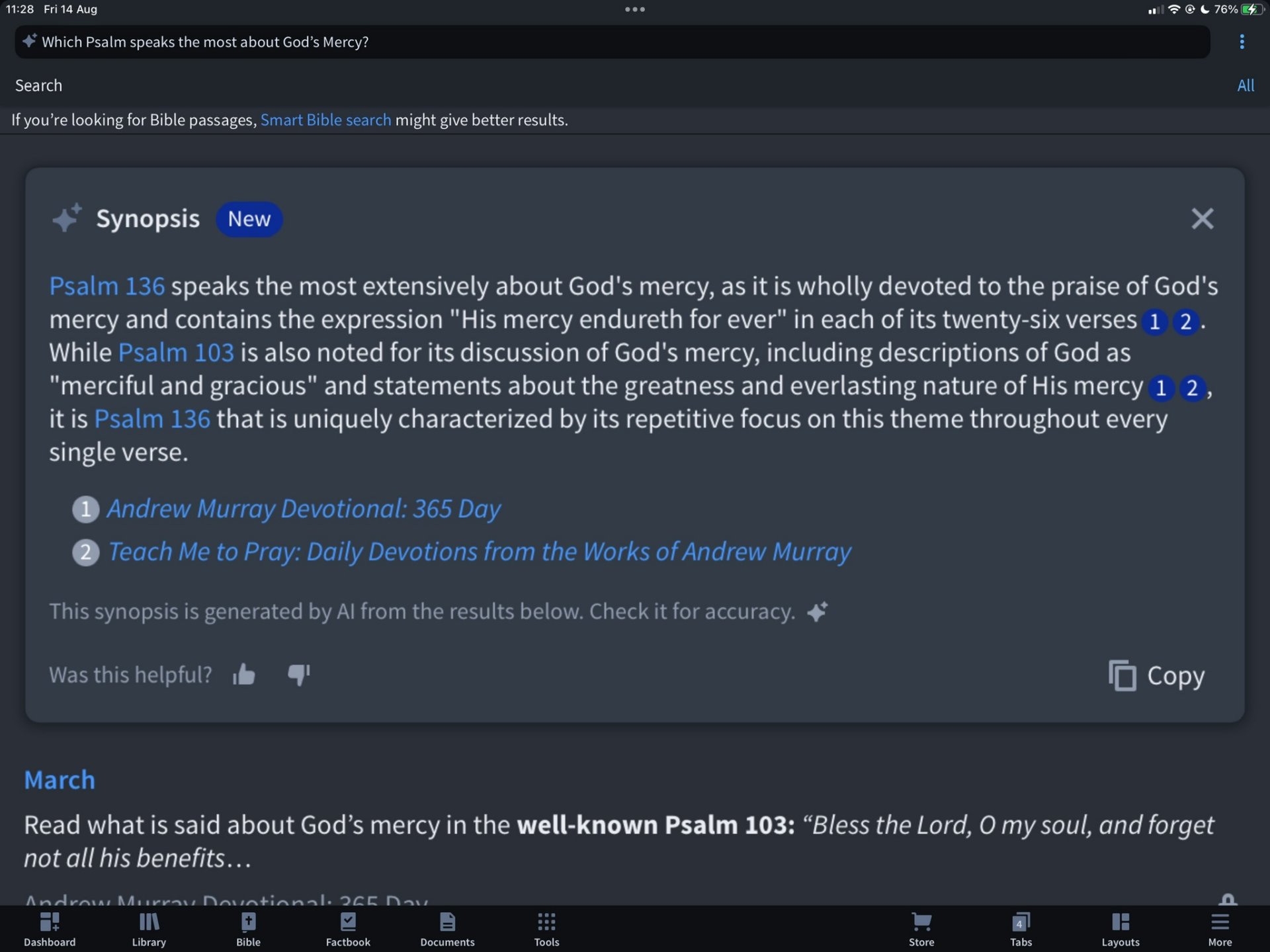Open the Dashboard tab

(x=50, y=929)
